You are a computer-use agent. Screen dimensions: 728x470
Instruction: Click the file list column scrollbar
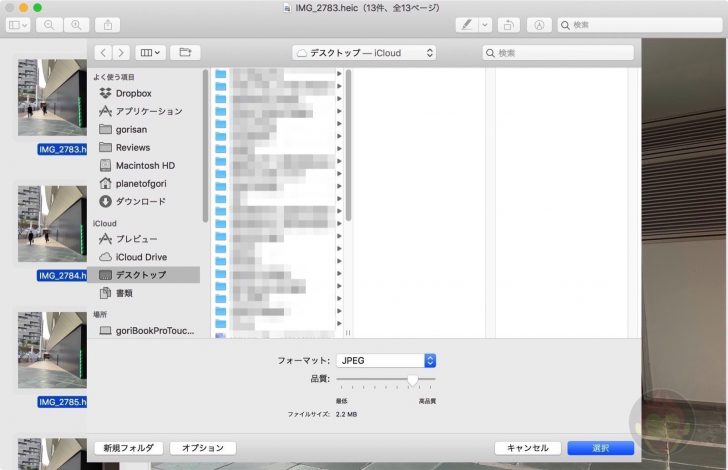click(348, 145)
